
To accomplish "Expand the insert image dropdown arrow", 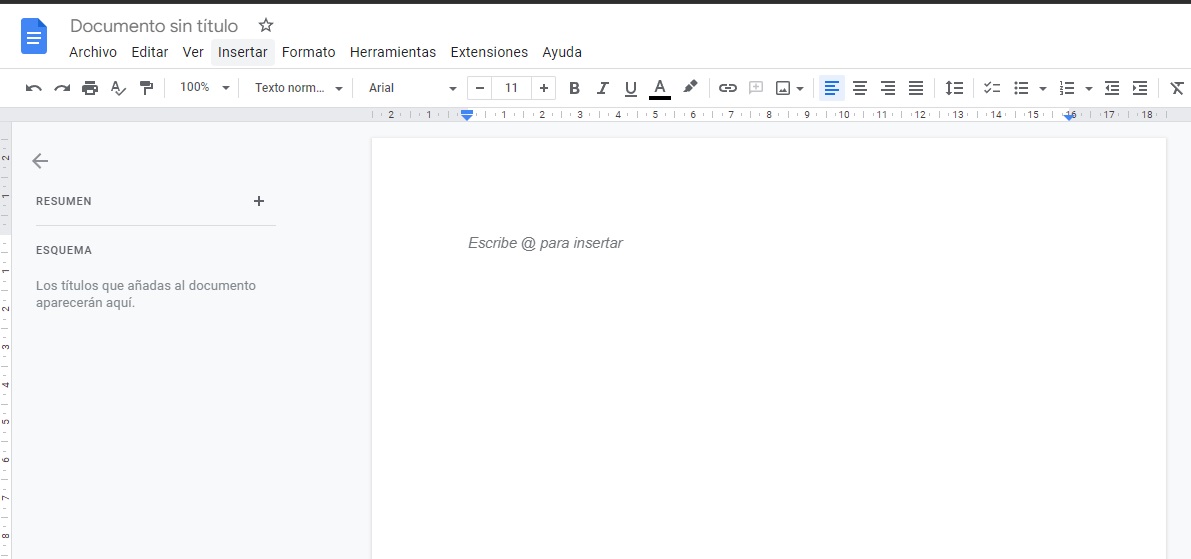I will click(x=800, y=89).
